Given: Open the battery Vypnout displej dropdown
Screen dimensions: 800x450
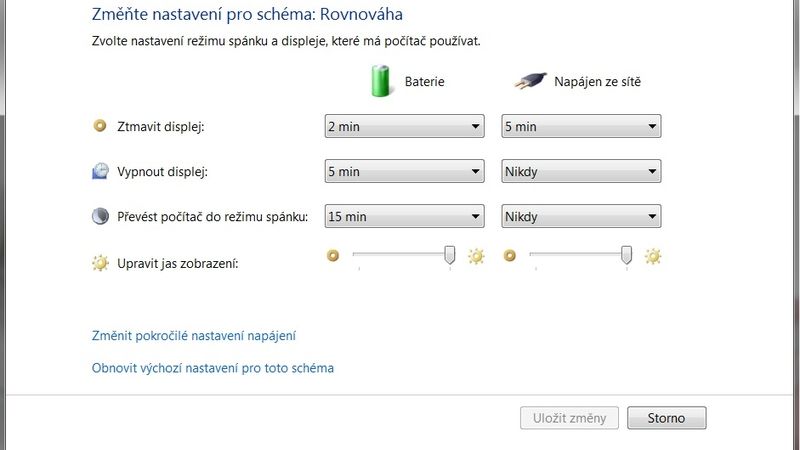Looking at the screenshot, I should point(405,171).
